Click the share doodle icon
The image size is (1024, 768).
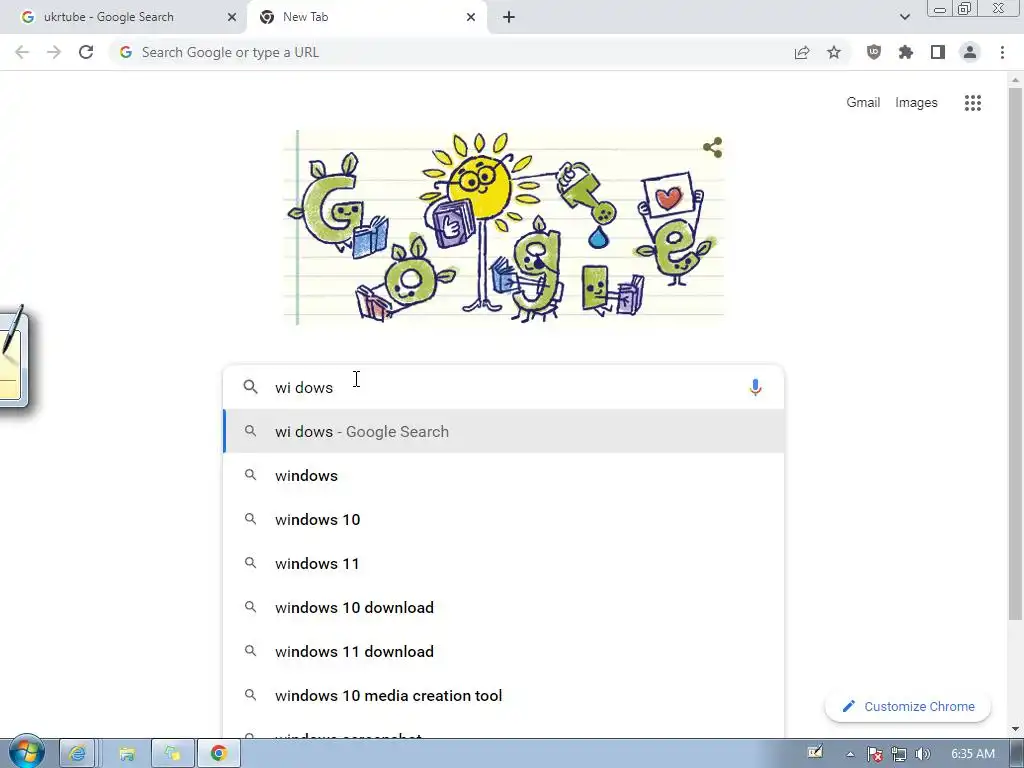712,148
